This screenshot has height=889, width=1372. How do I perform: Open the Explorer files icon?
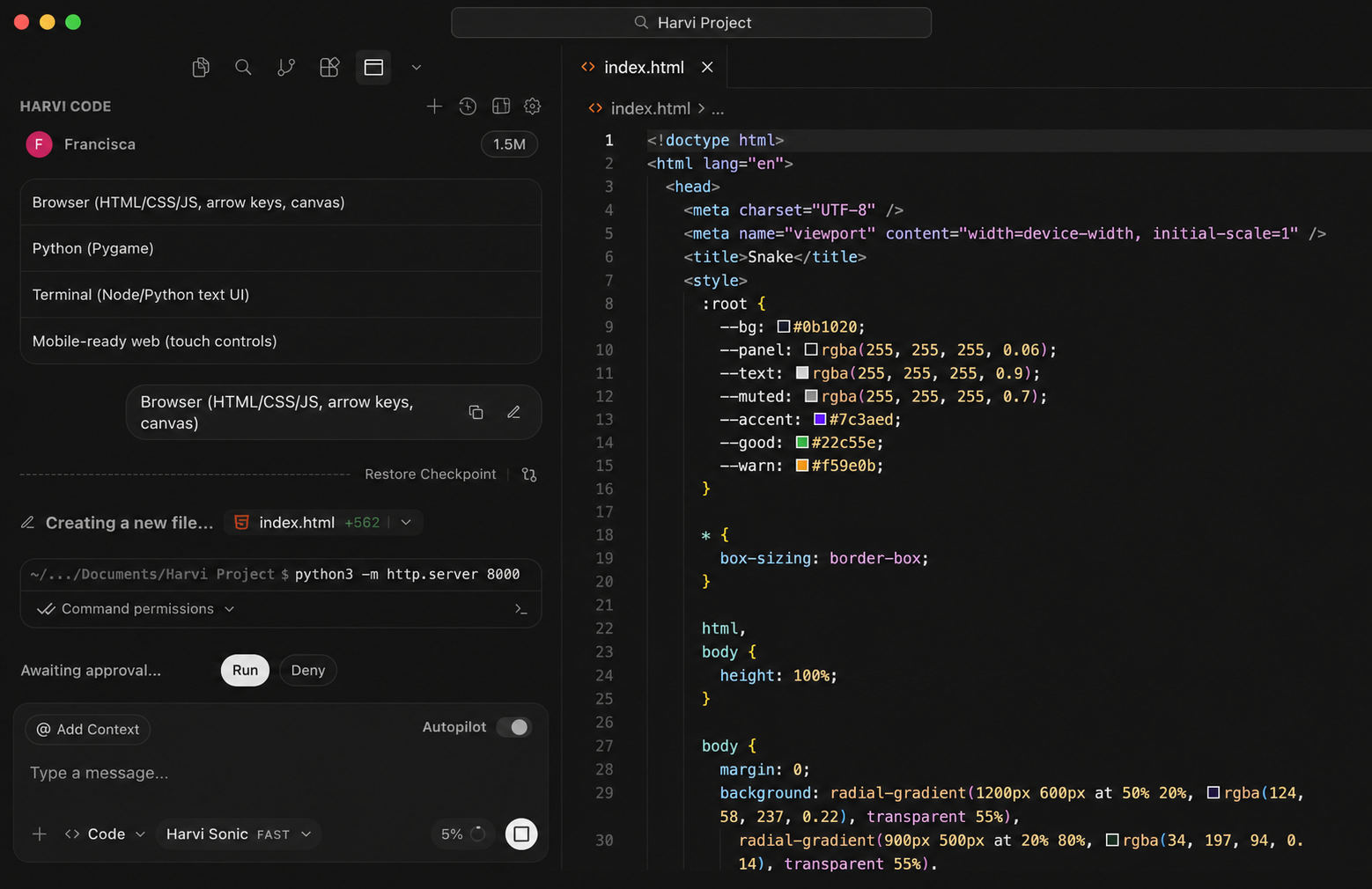[201, 67]
